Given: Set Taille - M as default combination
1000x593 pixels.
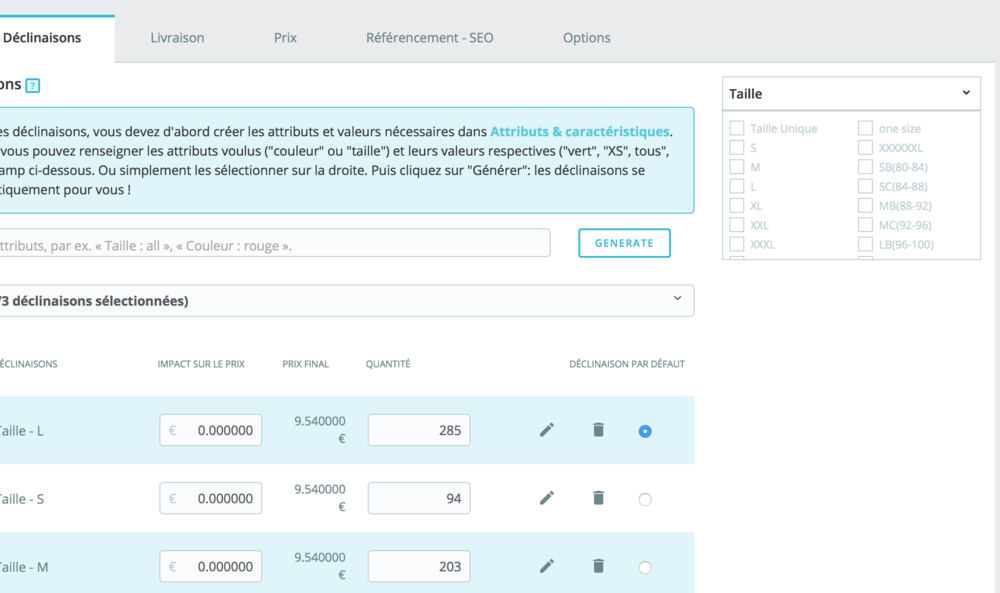Looking at the screenshot, I should coord(645,567).
